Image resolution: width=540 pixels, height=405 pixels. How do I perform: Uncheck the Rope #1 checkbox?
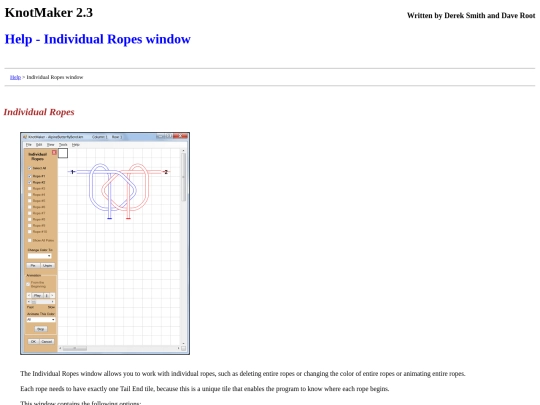(x=30, y=176)
